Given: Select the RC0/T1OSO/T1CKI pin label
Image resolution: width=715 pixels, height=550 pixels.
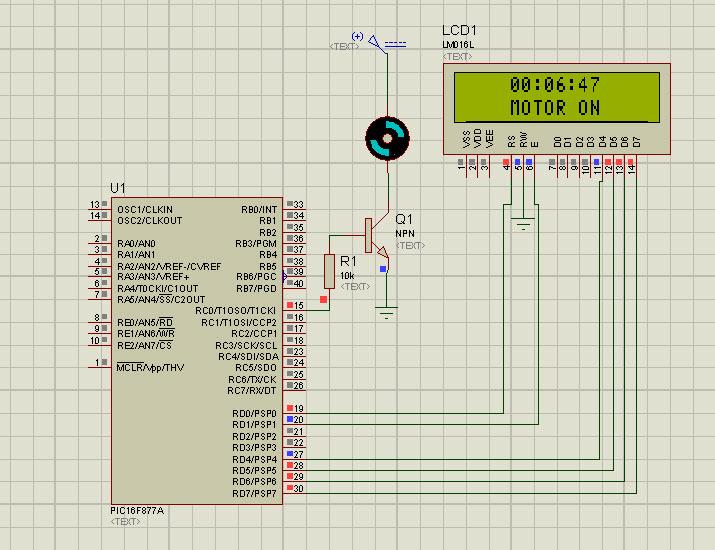Looking at the screenshot, I should pyautogui.click(x=236, y=311).
